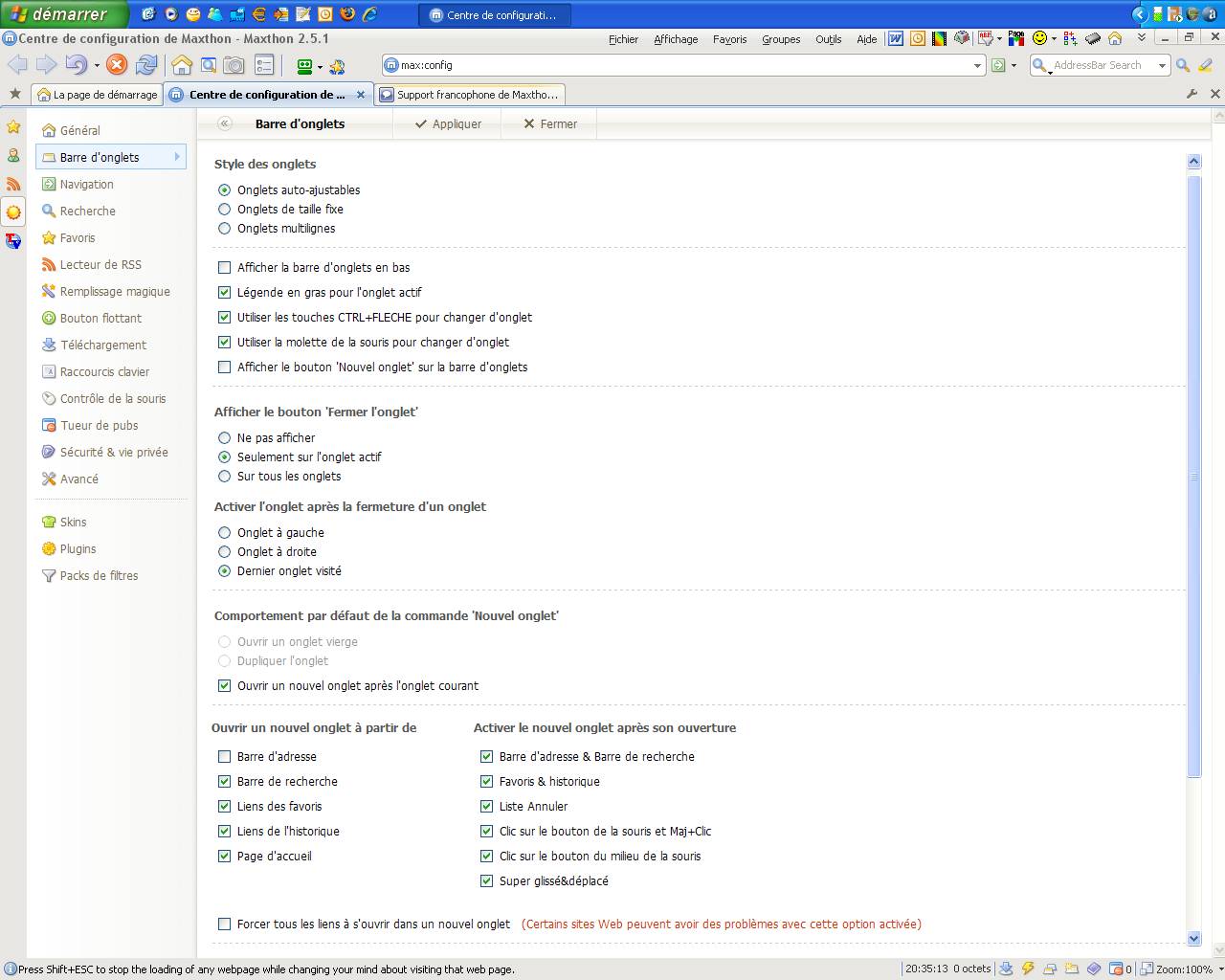Open the address bar URL dropdown

click(x=977, y=65)
